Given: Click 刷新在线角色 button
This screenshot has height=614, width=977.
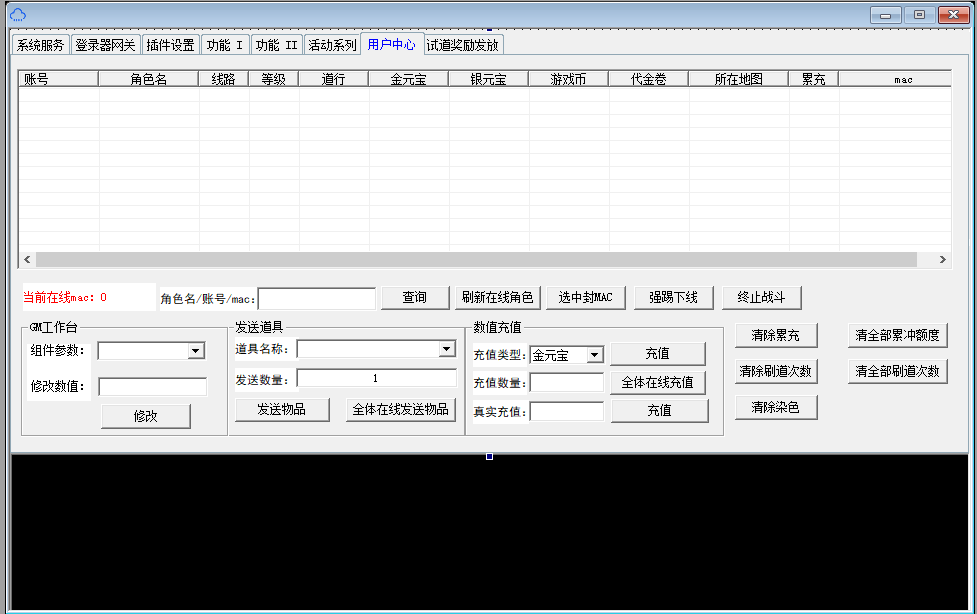Looking at the screenshot, I should pyautogui.click(x=497, y=297).
